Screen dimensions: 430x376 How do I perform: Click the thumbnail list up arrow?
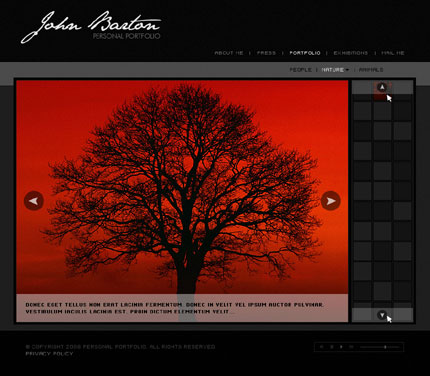(x=382, y=87)
